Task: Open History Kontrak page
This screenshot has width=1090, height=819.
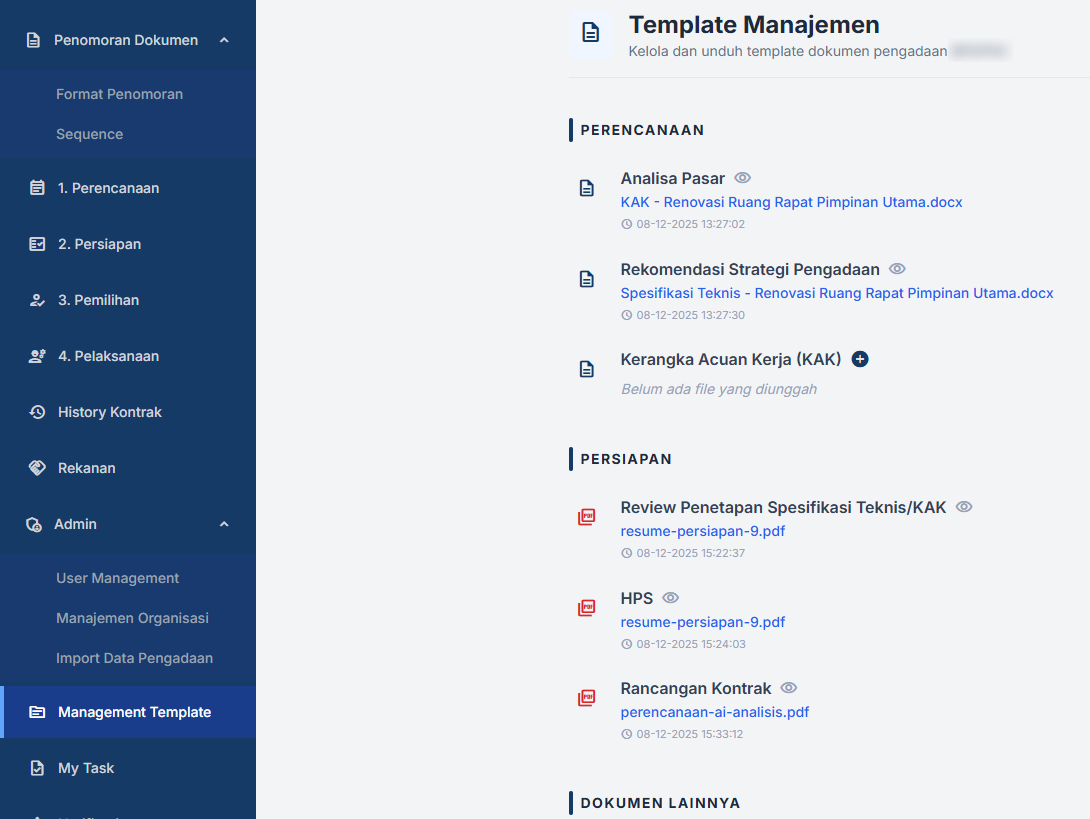Action: (x=110, y=412)
